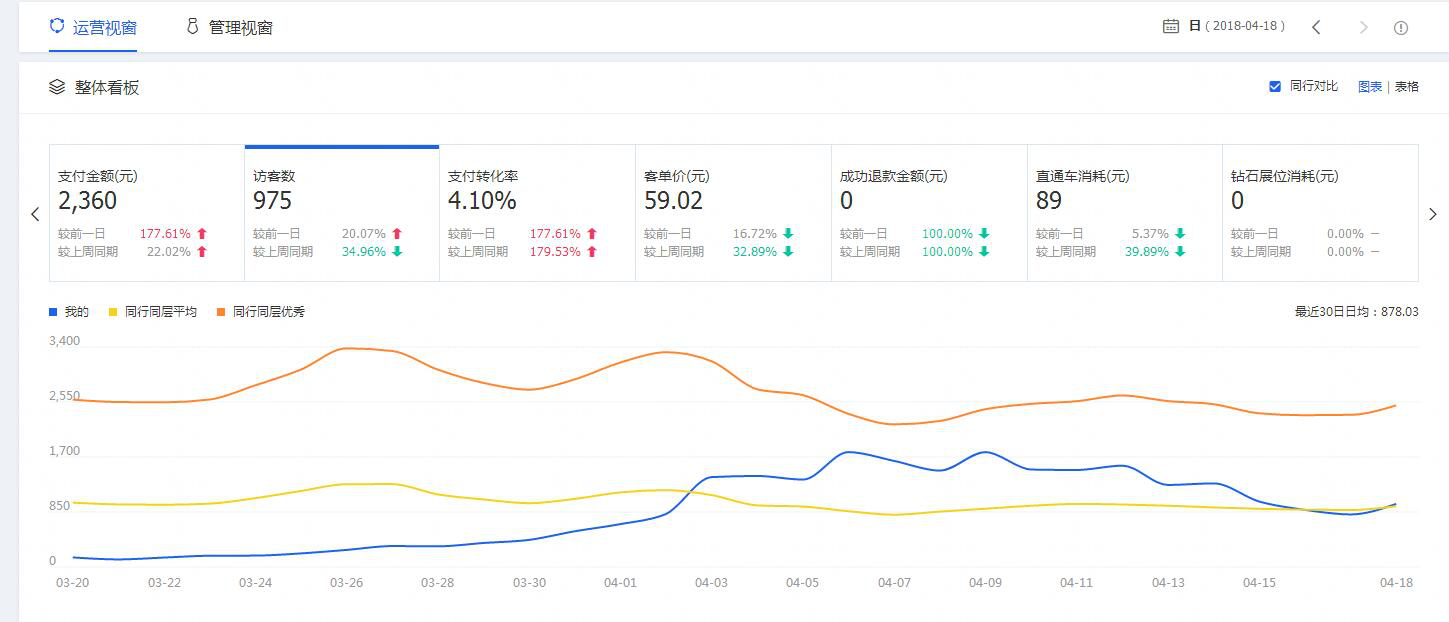Click red up arrow in 支付金额 card
The height and width of the screenshot is (622, 1449).
click(202, 234)
